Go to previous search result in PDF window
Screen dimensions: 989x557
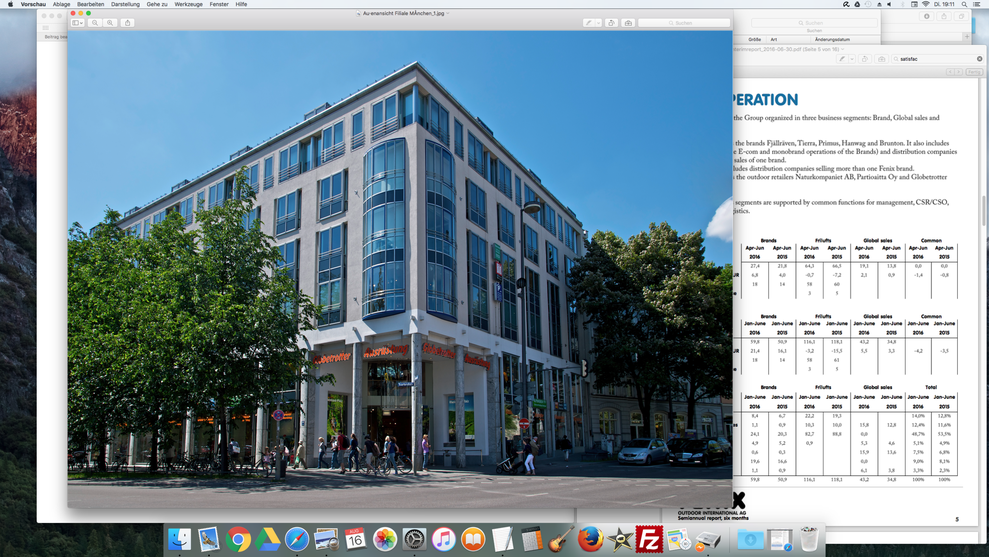[x=951, y=72]
